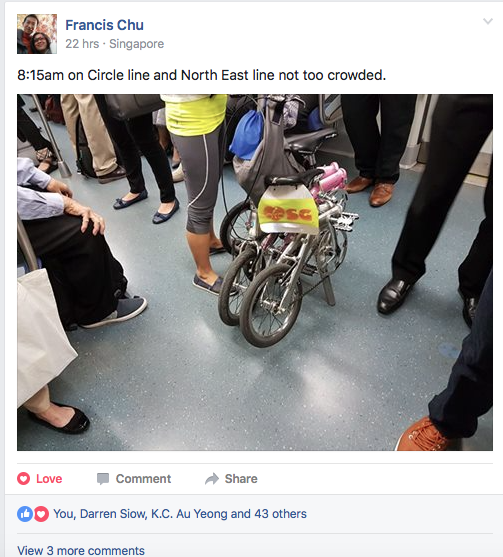Select the Share arrow icon

pos(212,479)
